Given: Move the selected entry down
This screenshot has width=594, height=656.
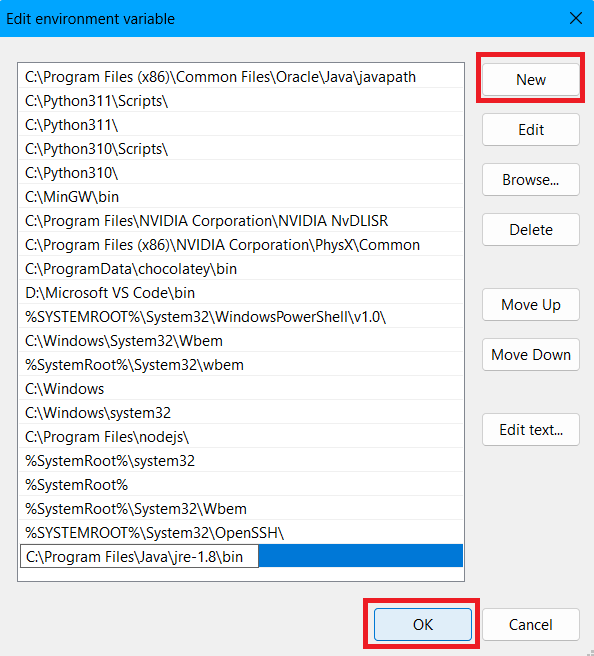Looking at the screenshot, I should [x=530, y=355].
